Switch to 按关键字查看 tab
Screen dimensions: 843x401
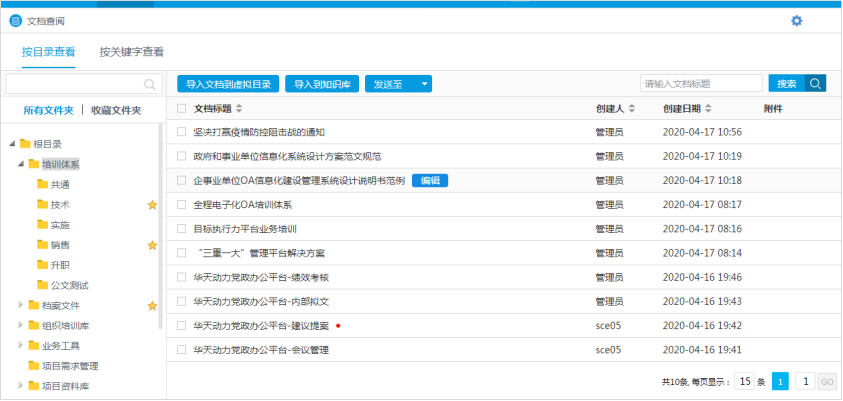click(x=131, y=52)
